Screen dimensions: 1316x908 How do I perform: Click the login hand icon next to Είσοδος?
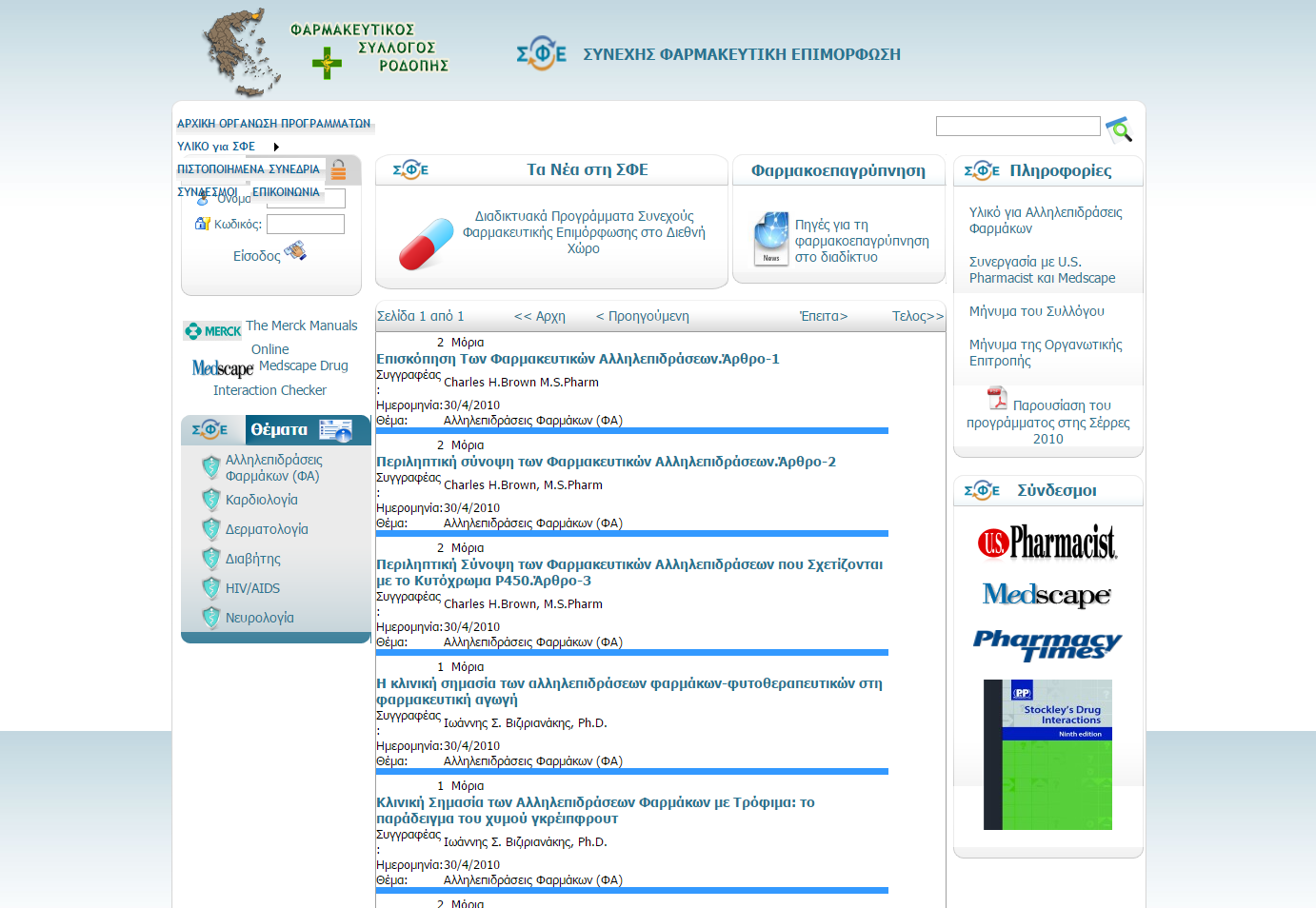(295, 251)
